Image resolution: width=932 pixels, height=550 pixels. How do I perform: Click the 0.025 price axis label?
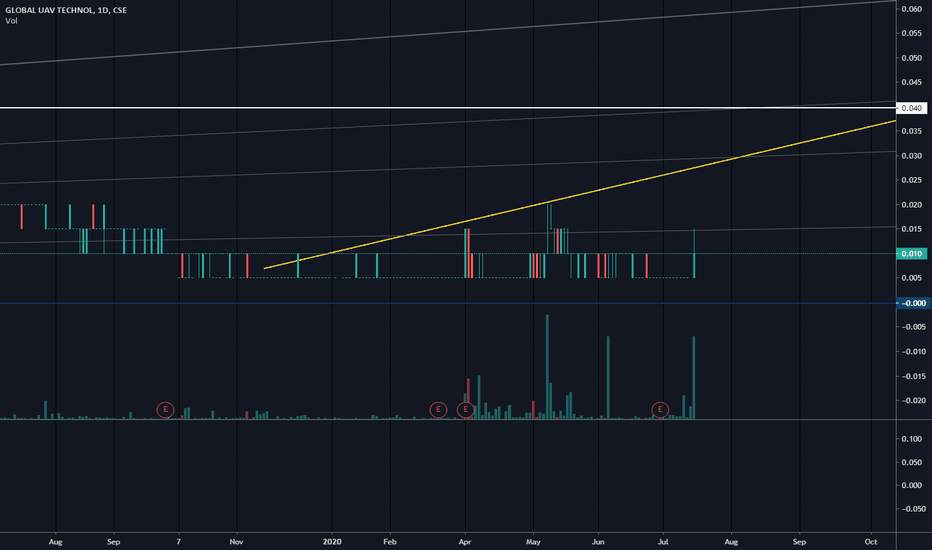[912, 180]
